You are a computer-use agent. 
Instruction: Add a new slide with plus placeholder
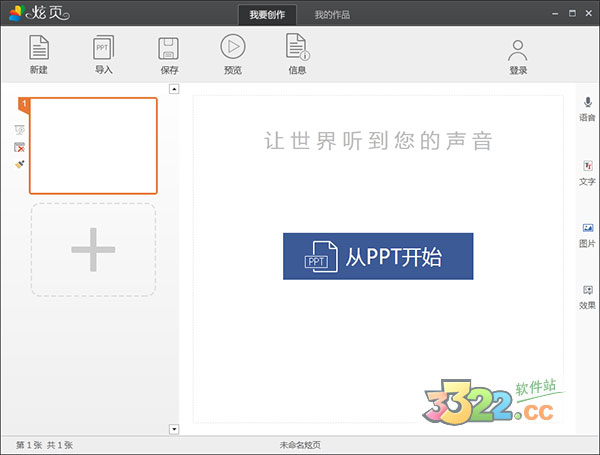click(x=93, y=250)
